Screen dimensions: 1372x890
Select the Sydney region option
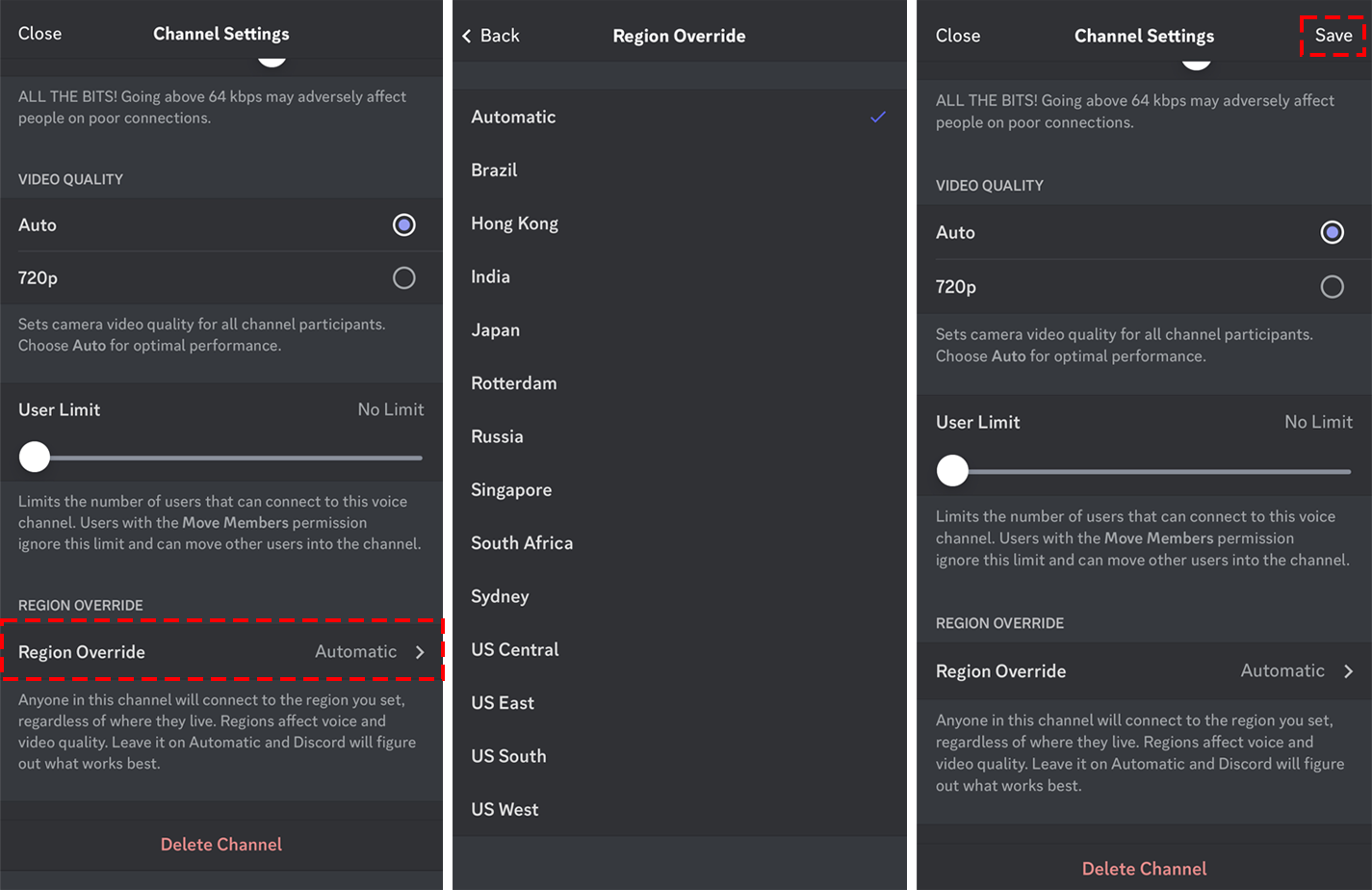[x=497, y=595]
